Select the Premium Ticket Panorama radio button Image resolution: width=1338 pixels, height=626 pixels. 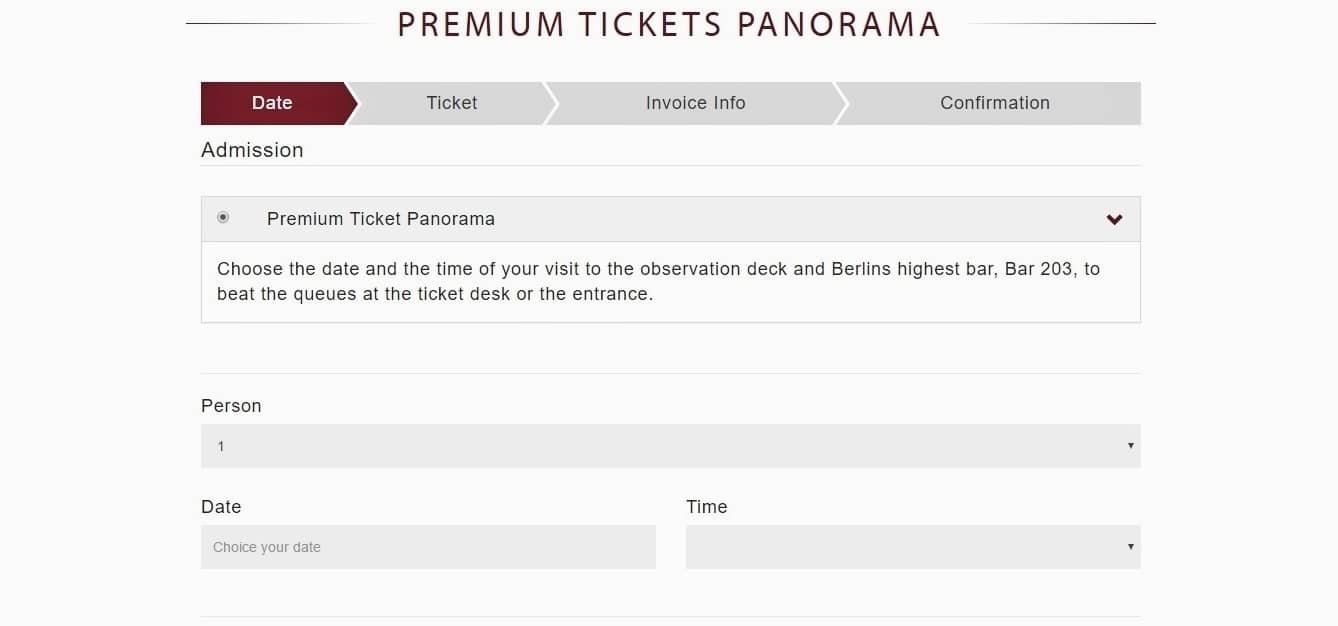[x=223, y=218]
